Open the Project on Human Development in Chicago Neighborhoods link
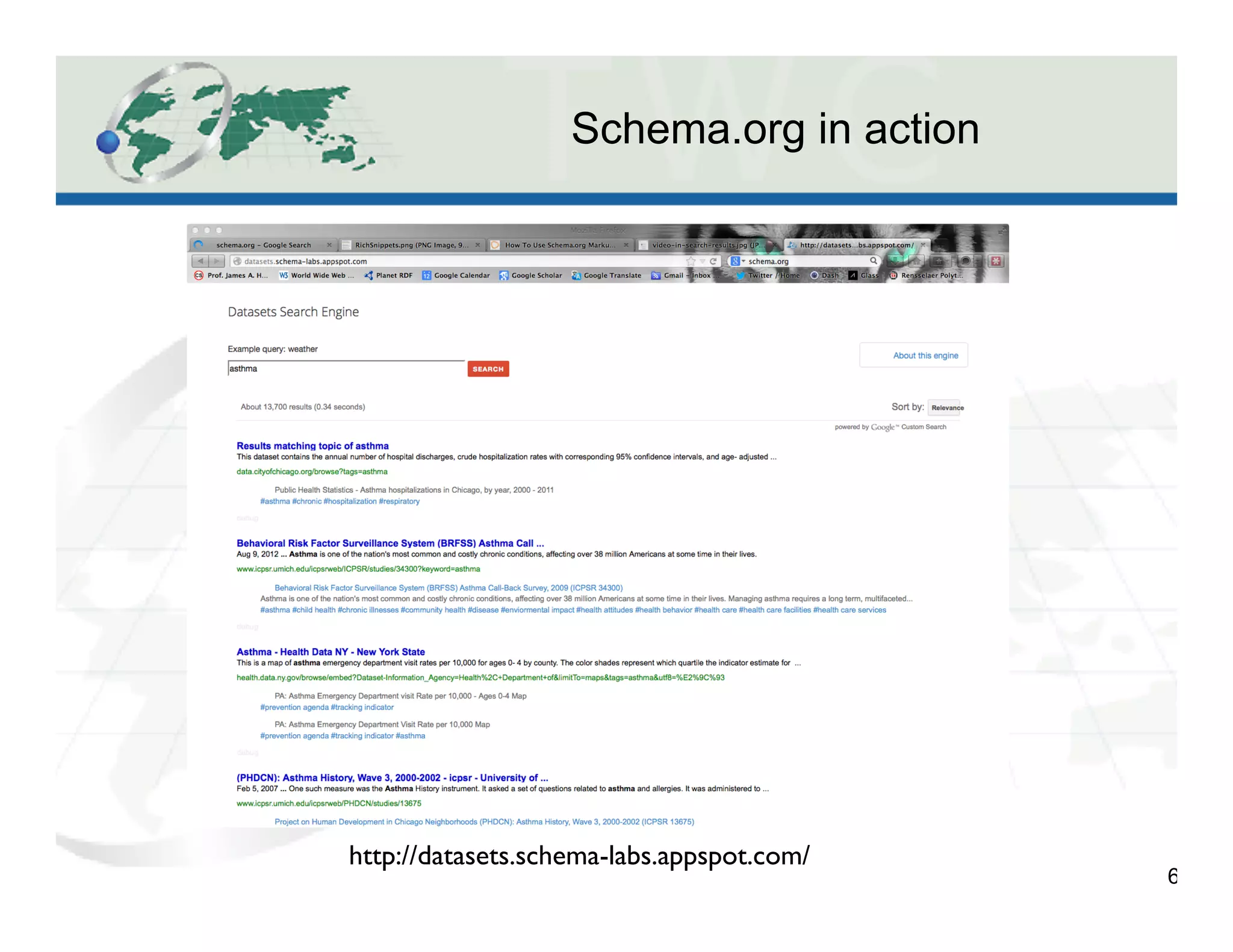Screen dimensions: 1233x952 point(484,822)
